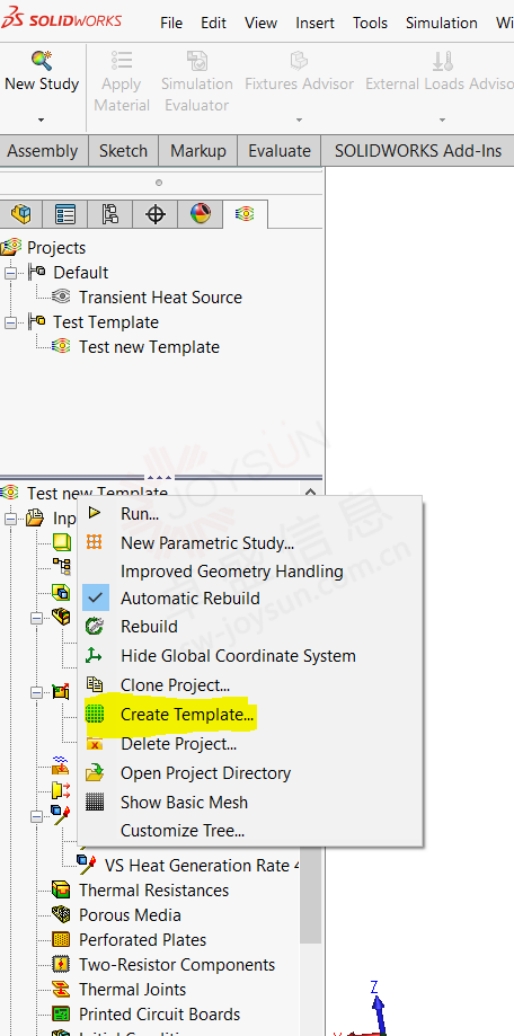Viewport: 514px width, 1036px height.
Task: Switch to the Evaluate ribbon tab
Action: coord(279,151)
